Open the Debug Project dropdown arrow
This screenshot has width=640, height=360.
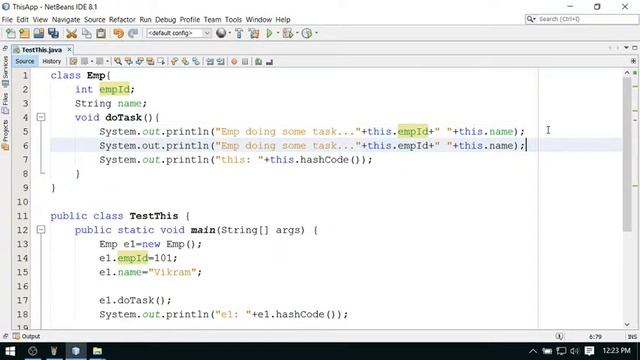point(297,33)
